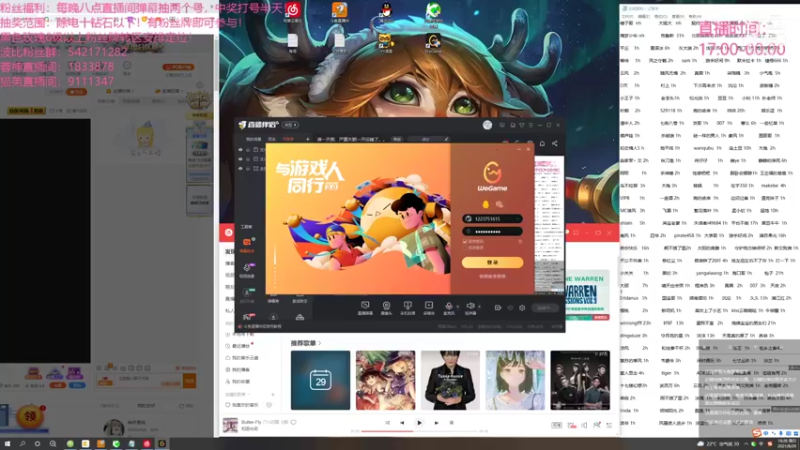
Task: Open version dropdown beside streaming app logo
Action: pyautogui.click(x=290, y=125)
